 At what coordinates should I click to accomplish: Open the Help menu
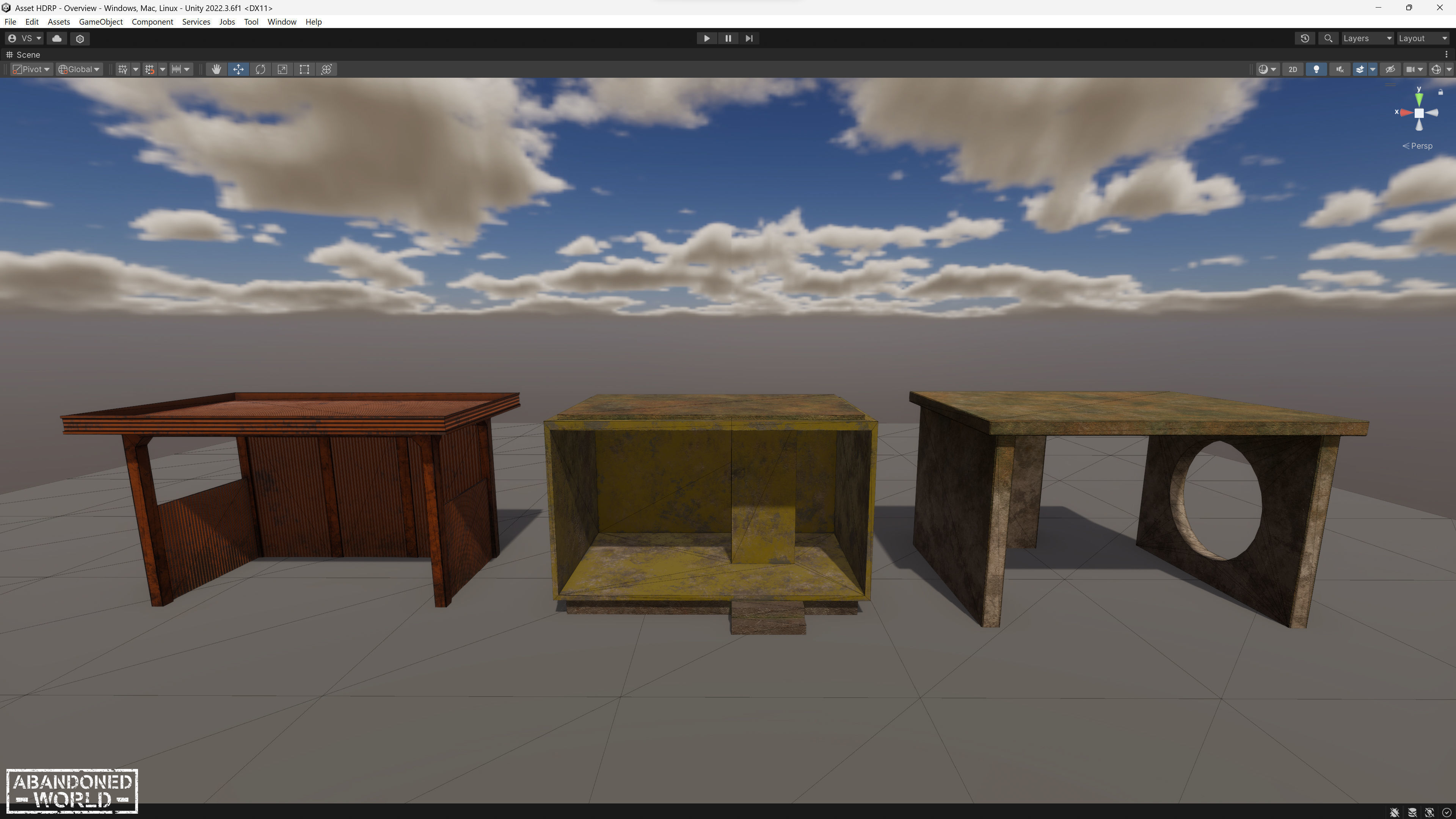click(x=313, y=22)
